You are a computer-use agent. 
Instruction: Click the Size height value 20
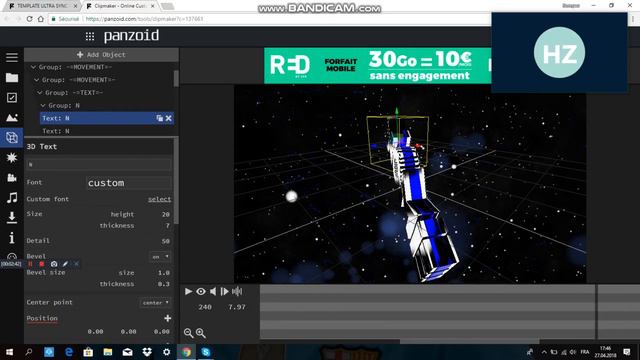pos(165,214)
